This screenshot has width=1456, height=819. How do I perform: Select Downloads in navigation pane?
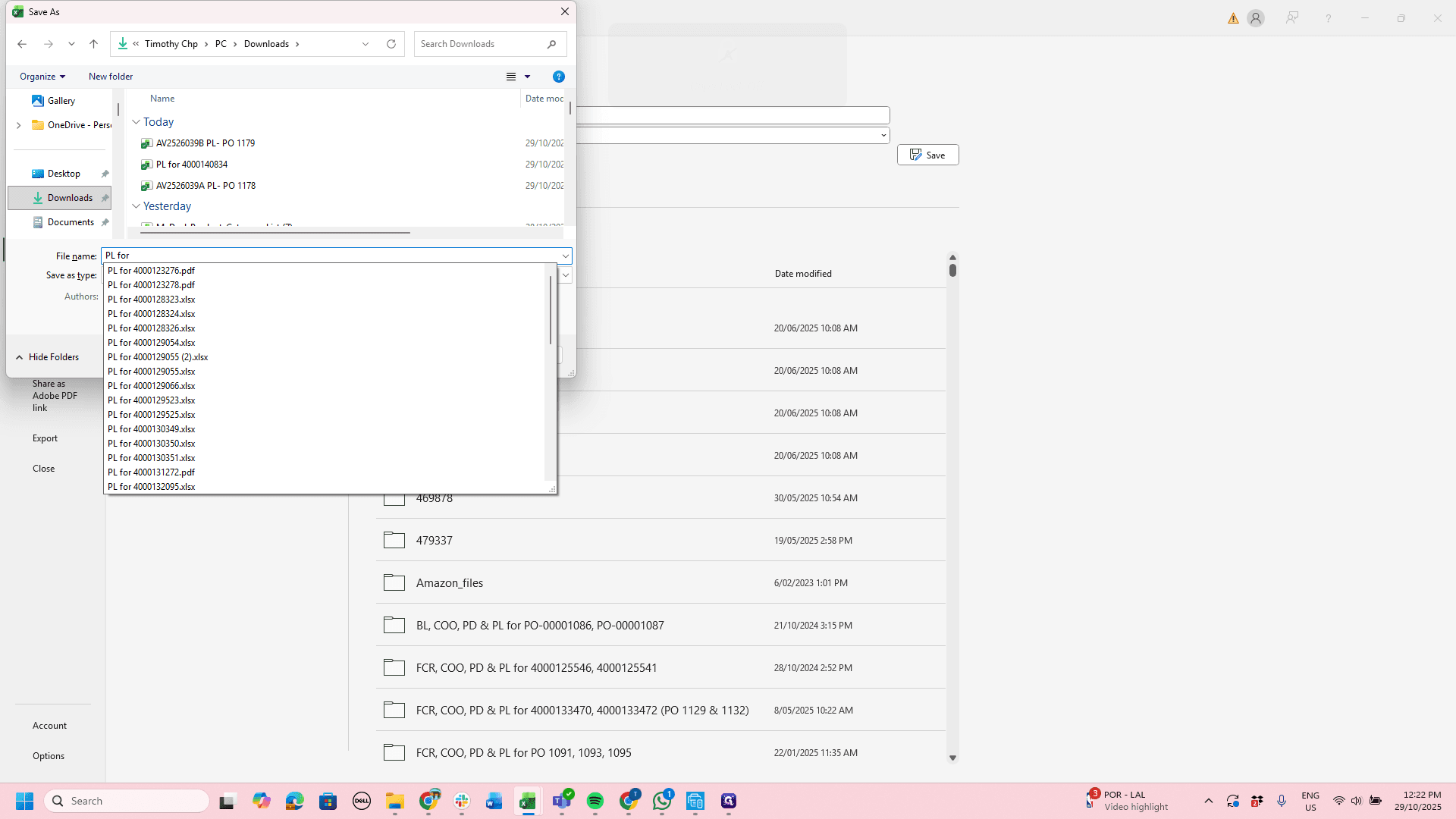(60, 198)
